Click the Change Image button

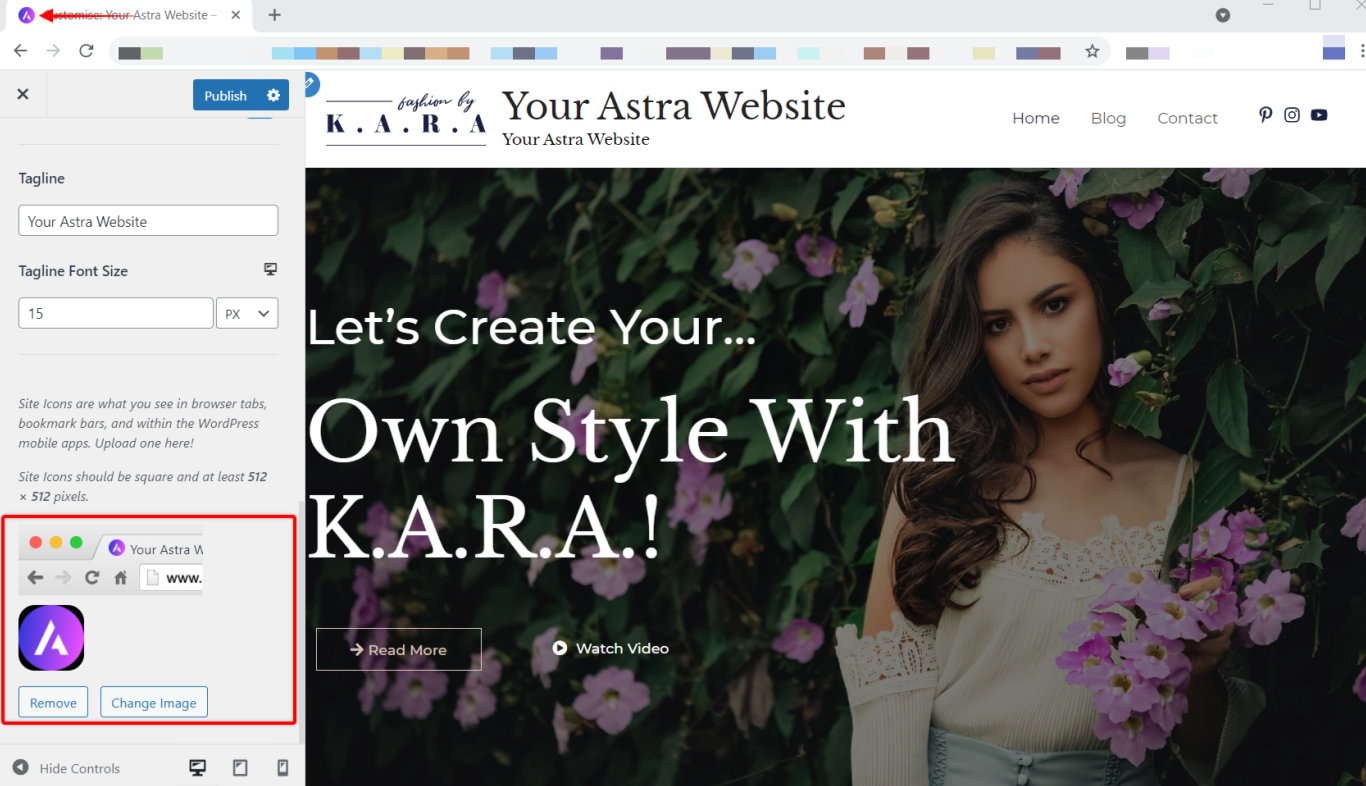pyautogui.click(x=154, y=702)
